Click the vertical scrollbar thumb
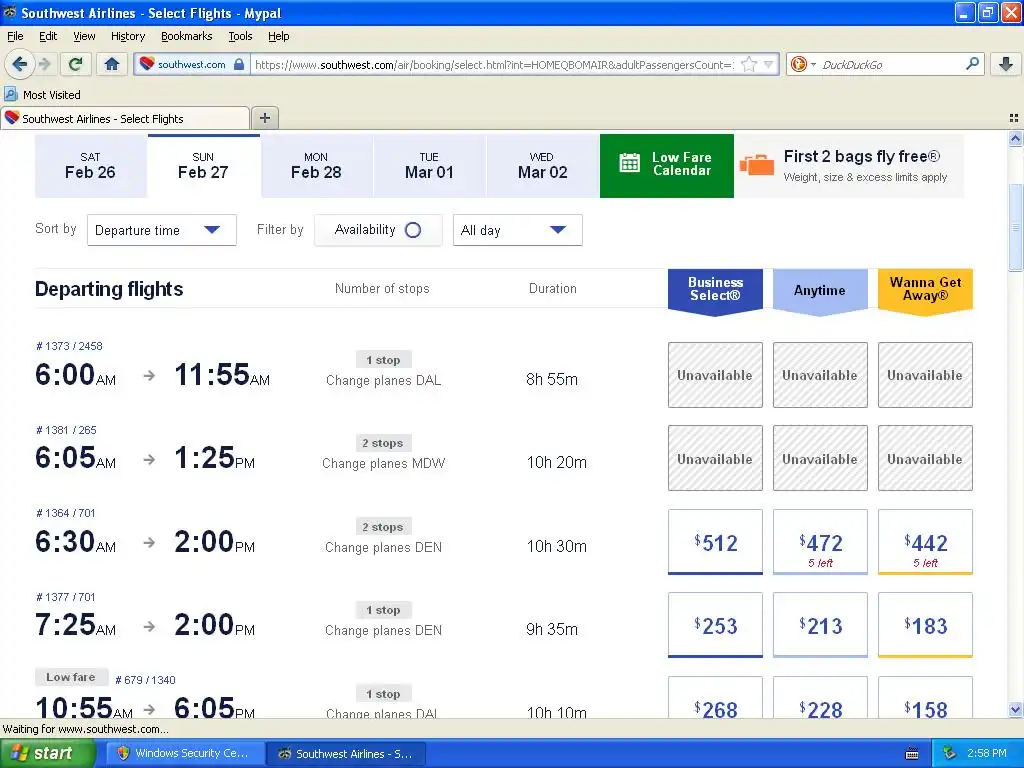The width and height of the screenshot is (1024, 768). 1015,225
